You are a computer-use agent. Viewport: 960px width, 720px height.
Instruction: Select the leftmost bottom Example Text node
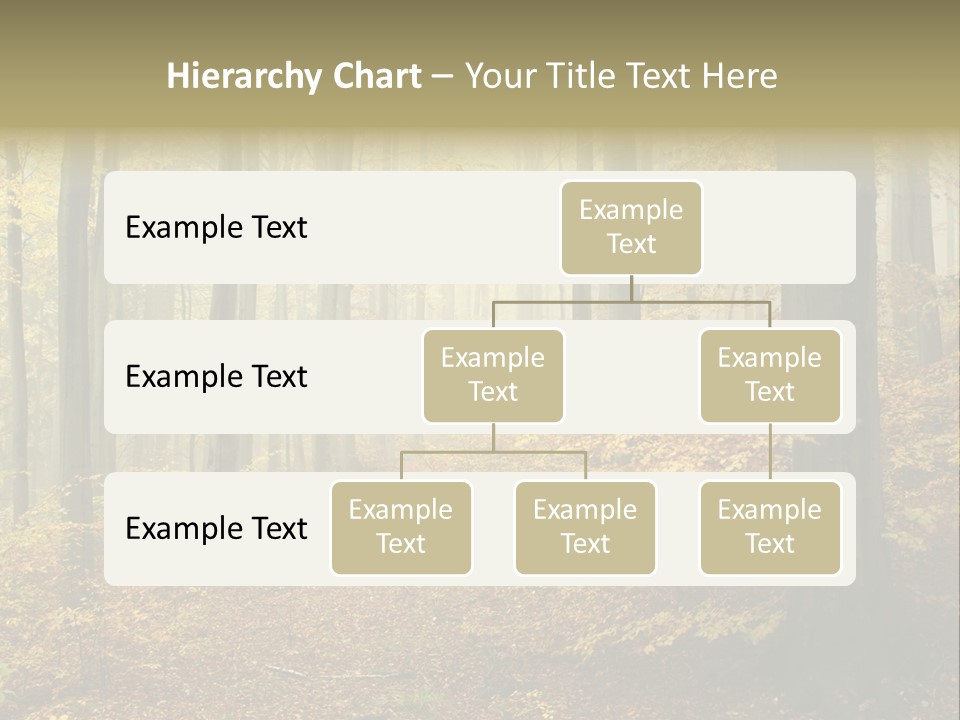pos(401,528)
